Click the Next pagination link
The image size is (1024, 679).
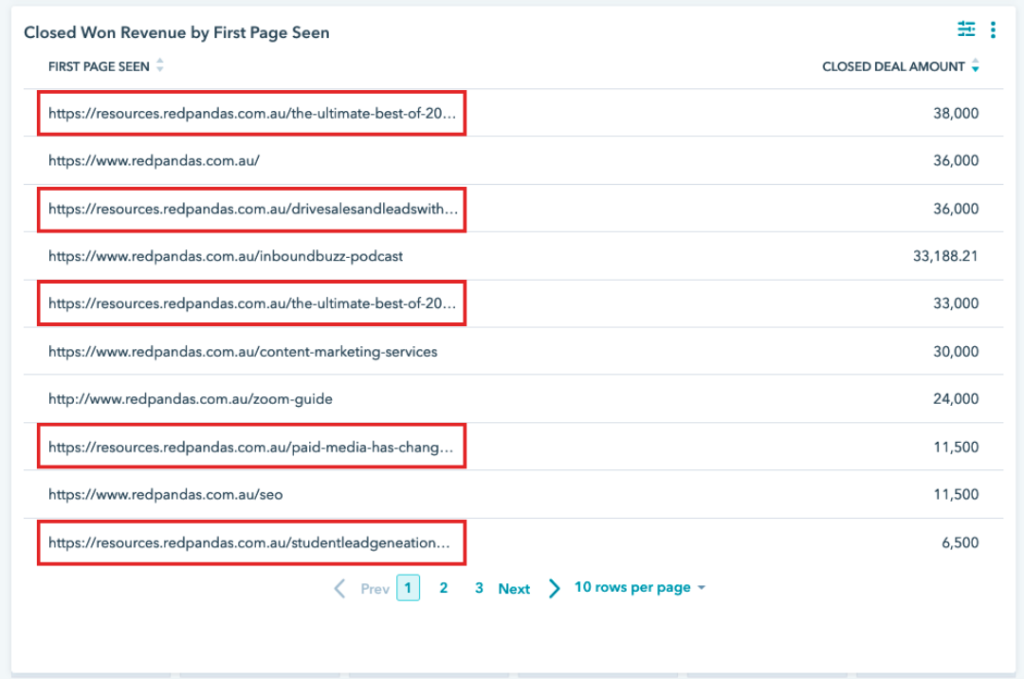click(x=514, y=588)
